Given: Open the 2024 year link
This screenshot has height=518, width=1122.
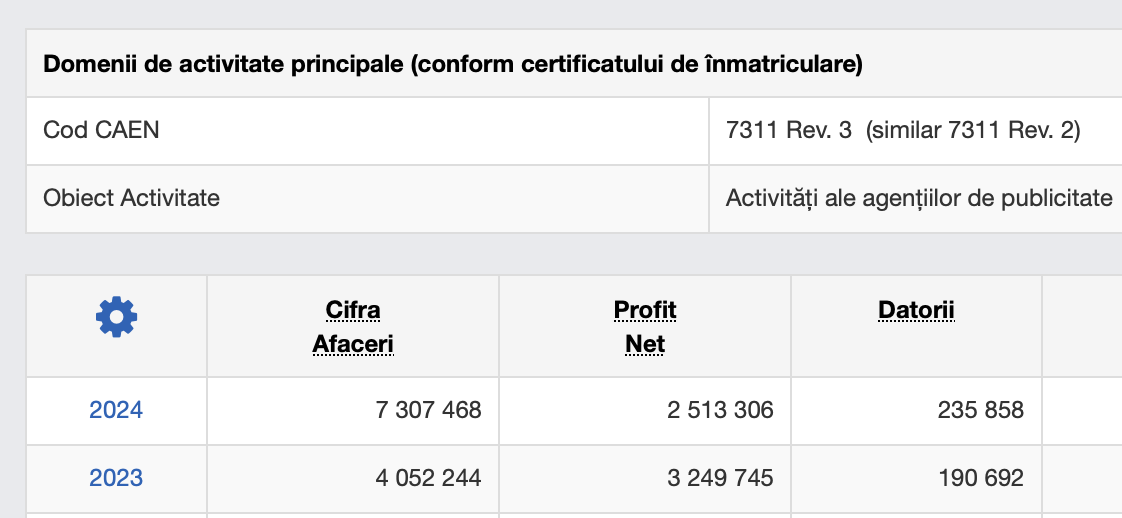Looking at the screenshot, I should (x=116, y=410).
